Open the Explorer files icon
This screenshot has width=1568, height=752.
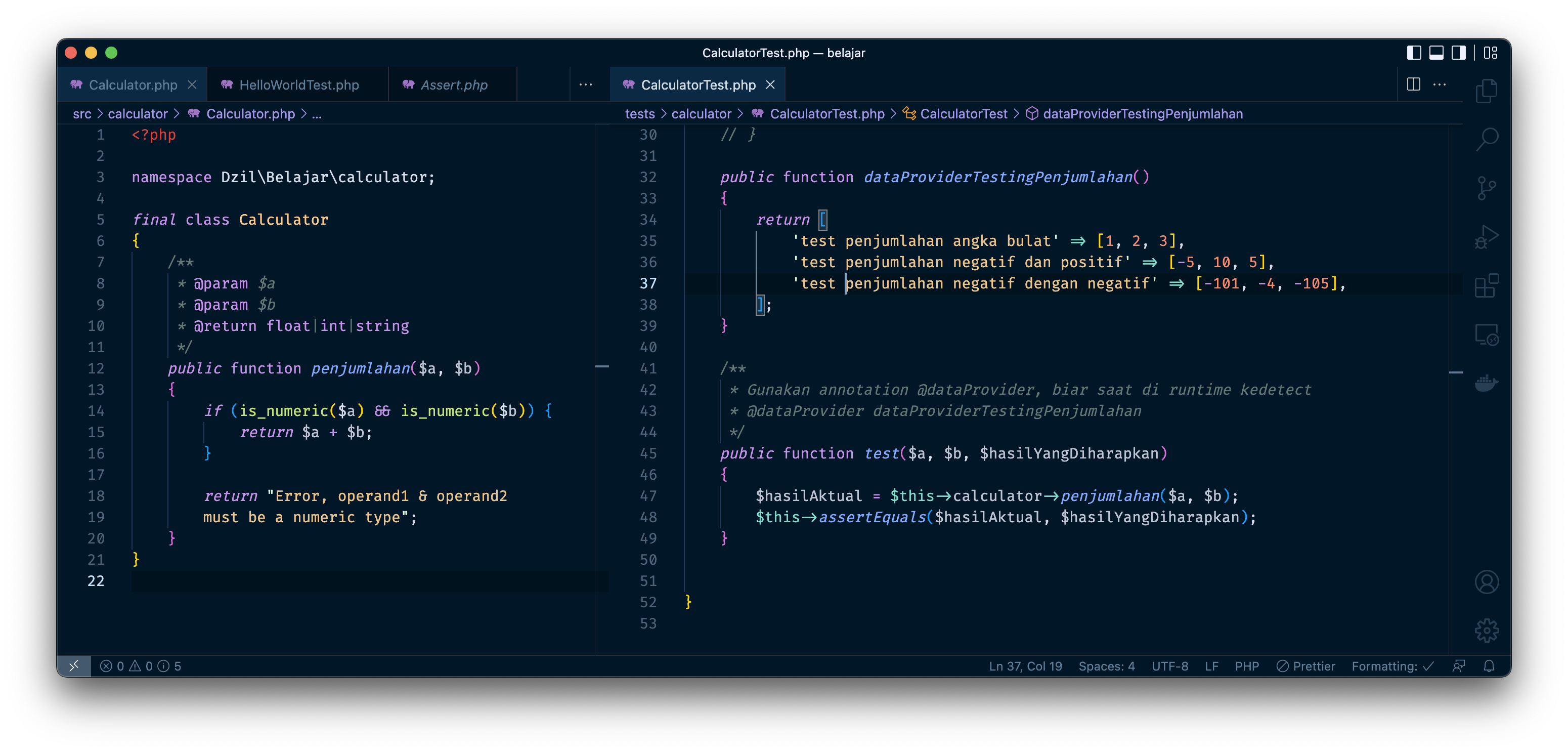[1486, 91]
